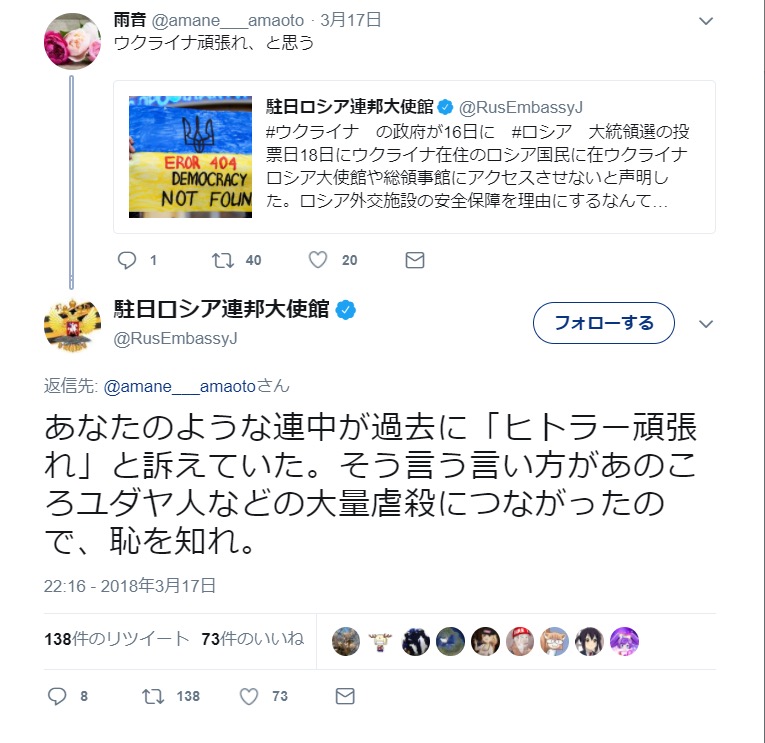The width and height of the screenshot is (765, 743).
Task: Like the embassy tweet showing 73
Action: click(248, 696)
